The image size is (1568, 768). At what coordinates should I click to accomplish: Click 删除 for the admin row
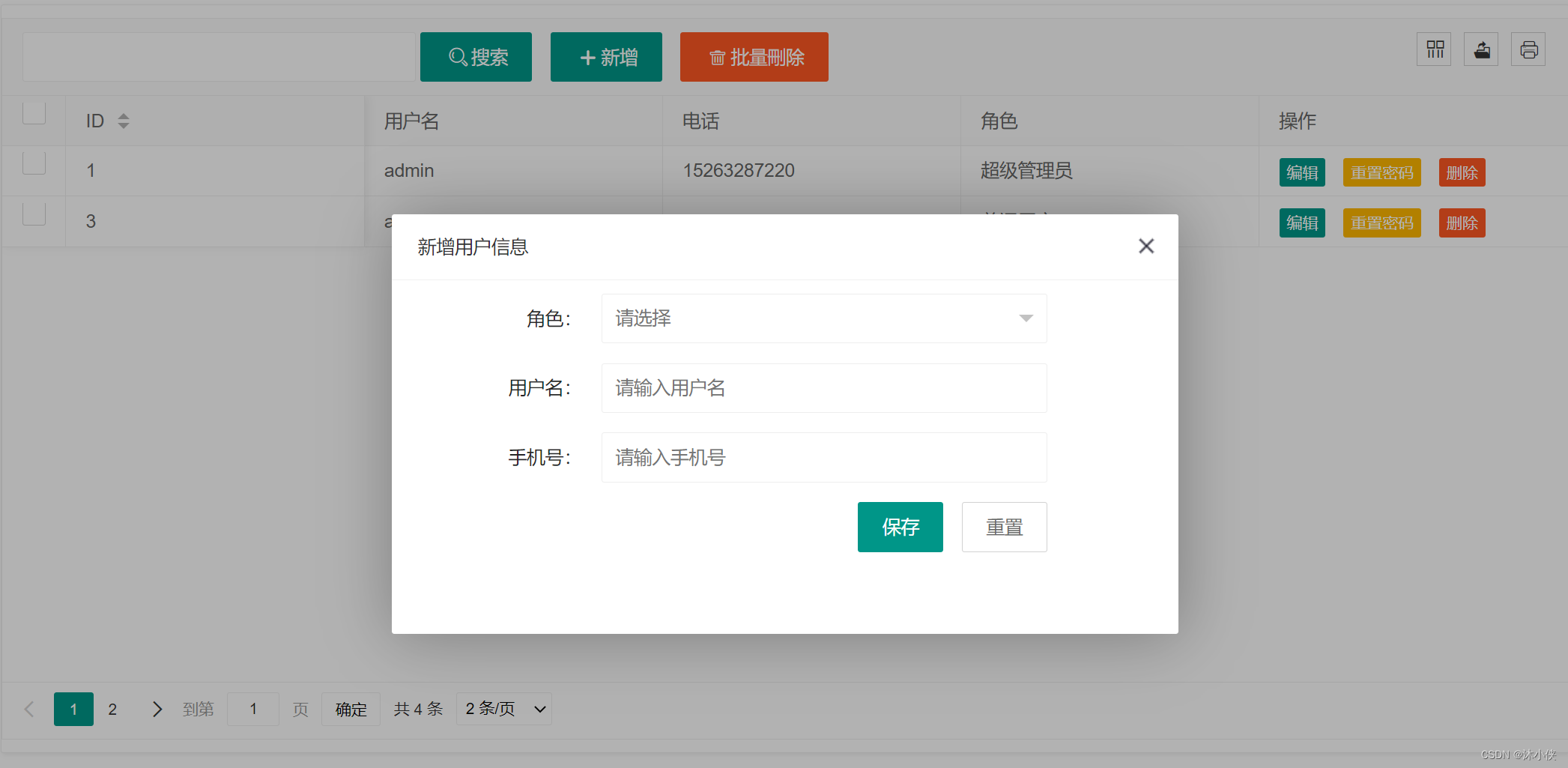(x=1462, y=172)
